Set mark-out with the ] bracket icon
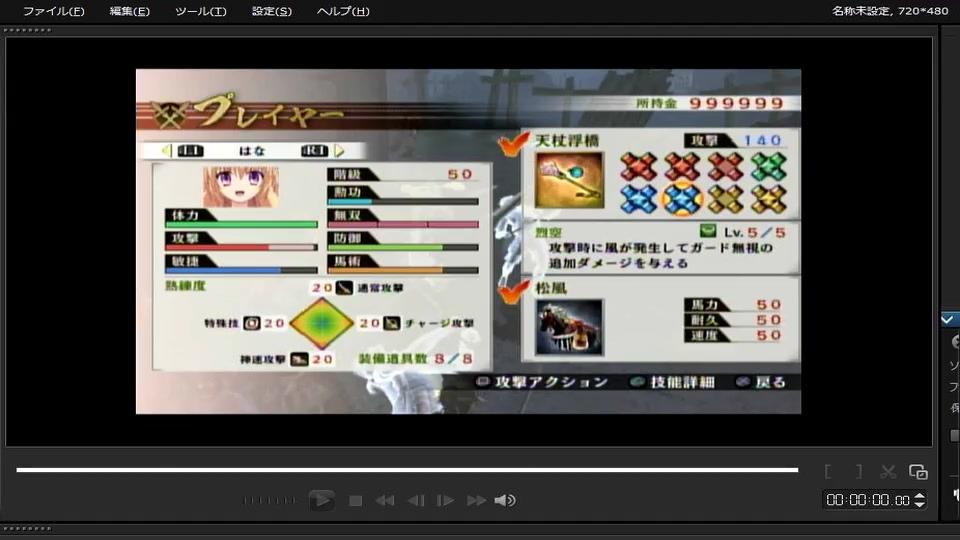The height and width of the screenshot is (540, 960). 859,471
